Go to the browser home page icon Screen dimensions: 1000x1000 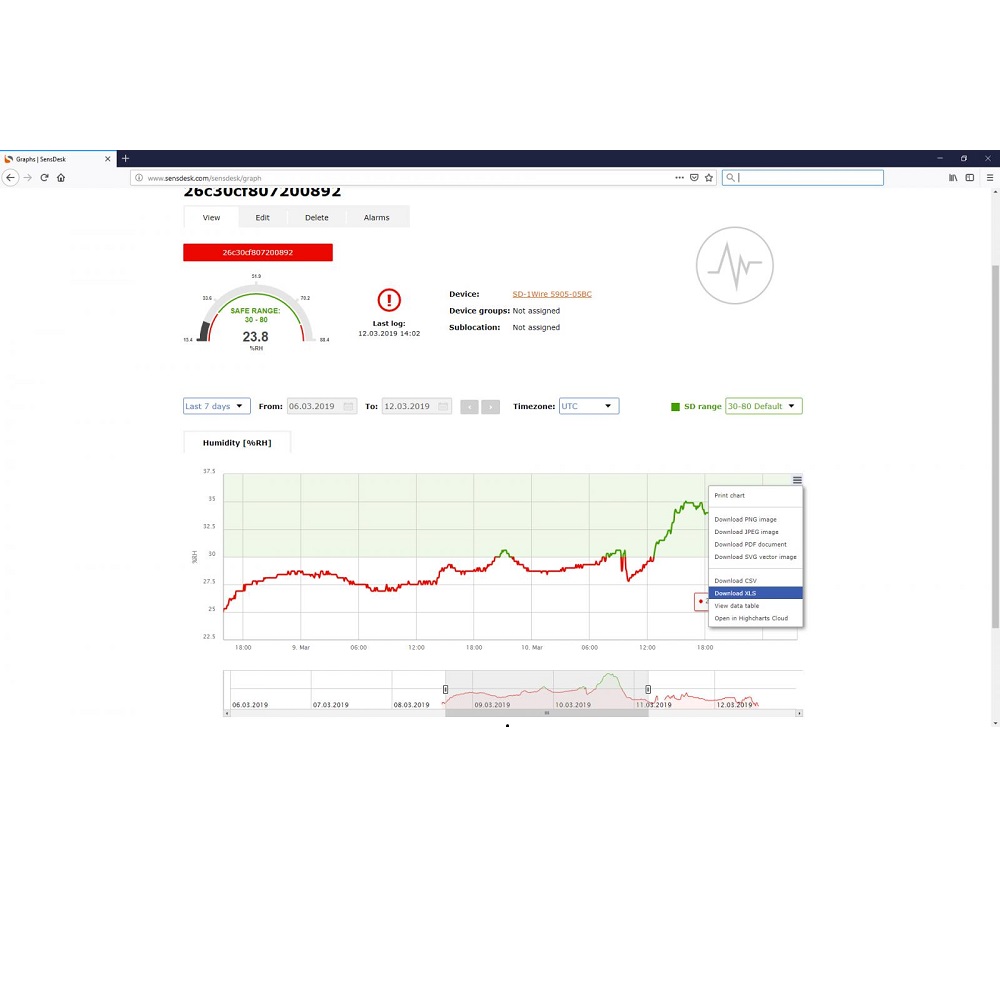(61, 177)
